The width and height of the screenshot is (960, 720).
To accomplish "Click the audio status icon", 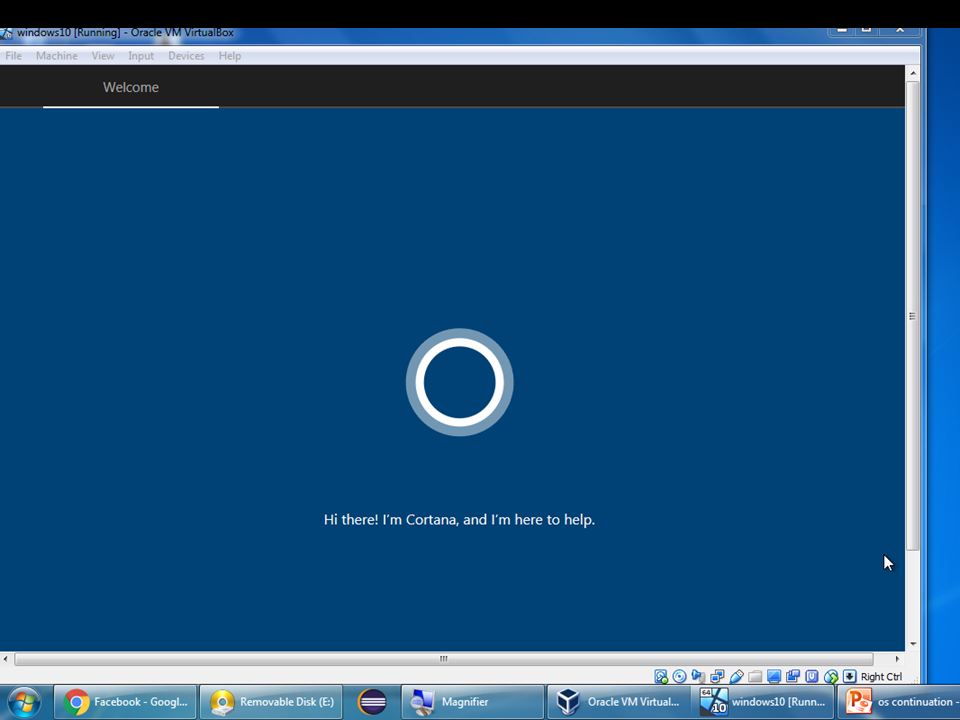I will tap(698, 676).
